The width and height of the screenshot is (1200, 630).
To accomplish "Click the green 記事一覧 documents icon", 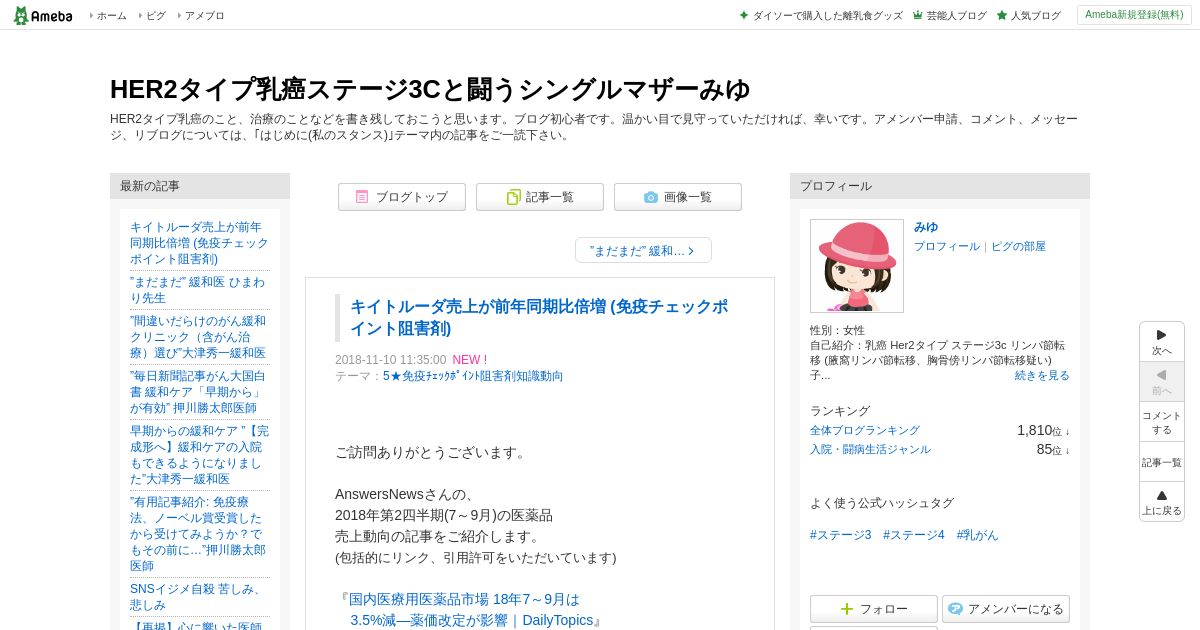I will pyautogui.click(x=513, y=197).
